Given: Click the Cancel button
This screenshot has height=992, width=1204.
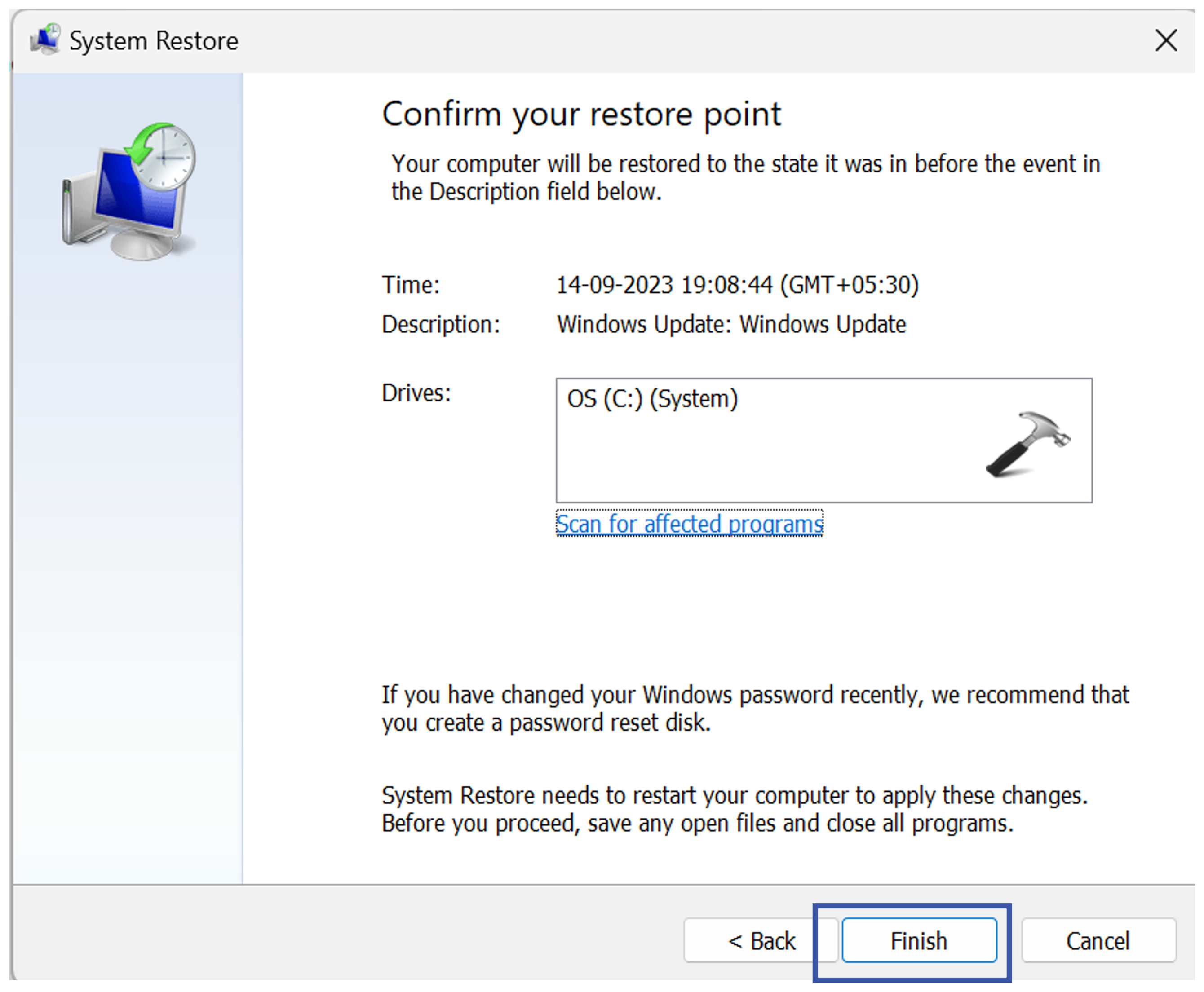Looking at the screenshot, I should pos(1098,940).
